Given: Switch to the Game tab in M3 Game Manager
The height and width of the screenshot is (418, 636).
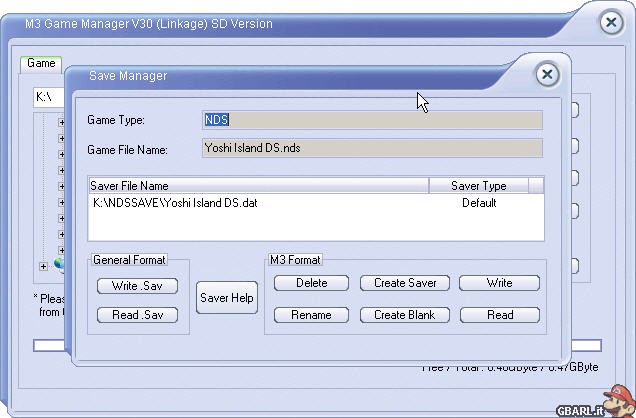Looking at the screenshot, I should click(41, 64).
